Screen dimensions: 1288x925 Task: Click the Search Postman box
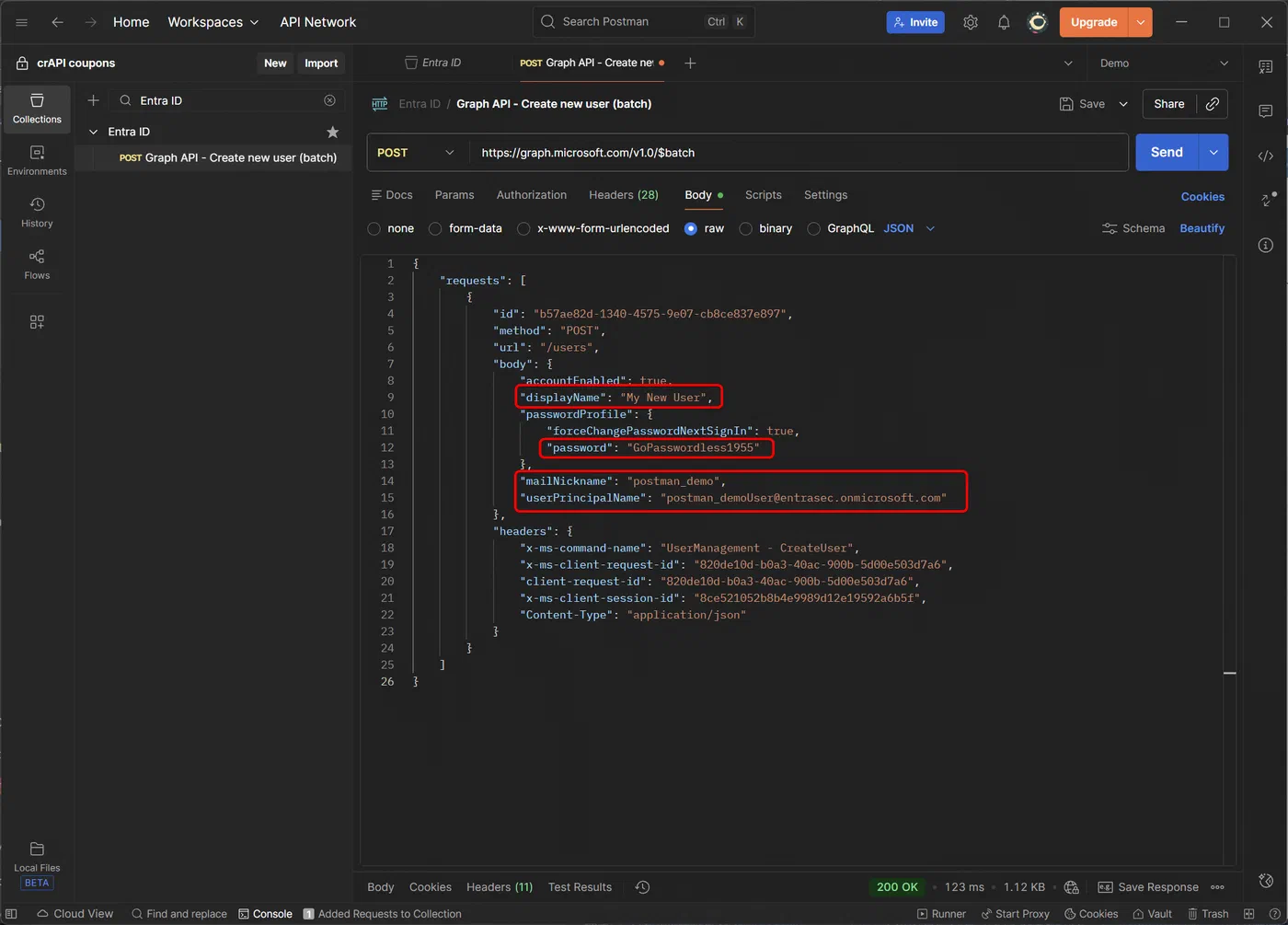tap(643, 22)
